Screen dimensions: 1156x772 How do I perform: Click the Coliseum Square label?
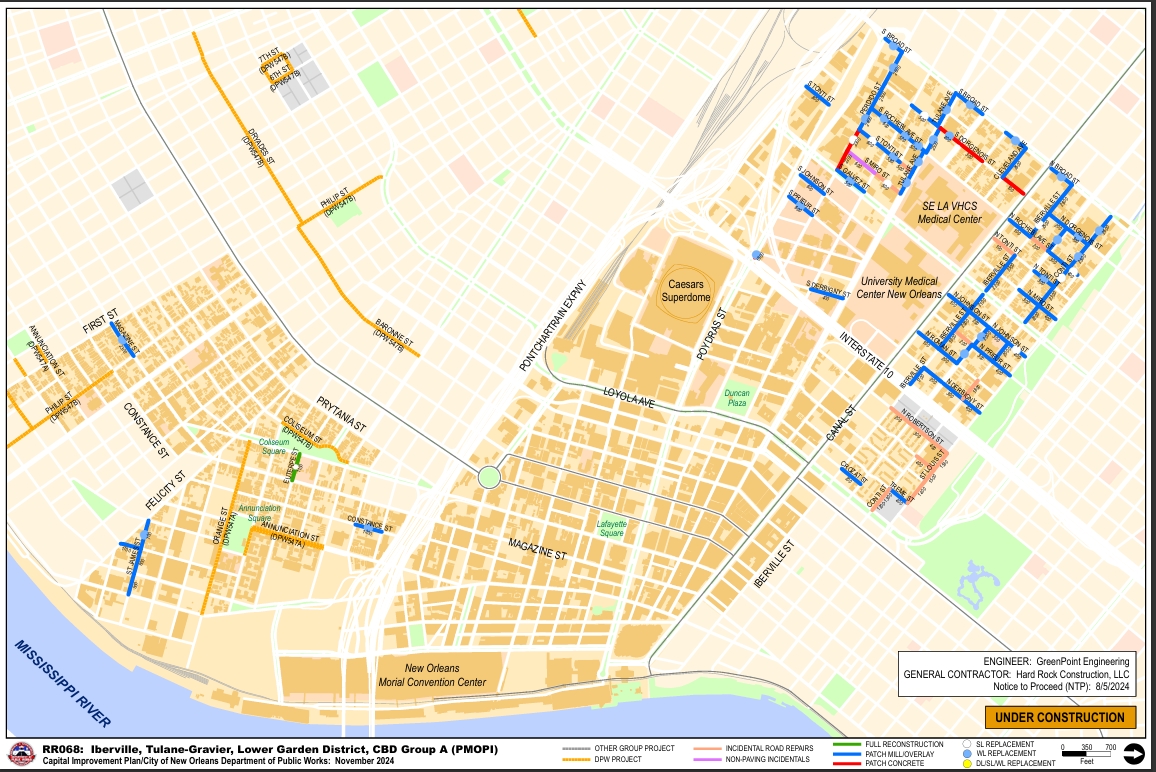pos(274,446)
